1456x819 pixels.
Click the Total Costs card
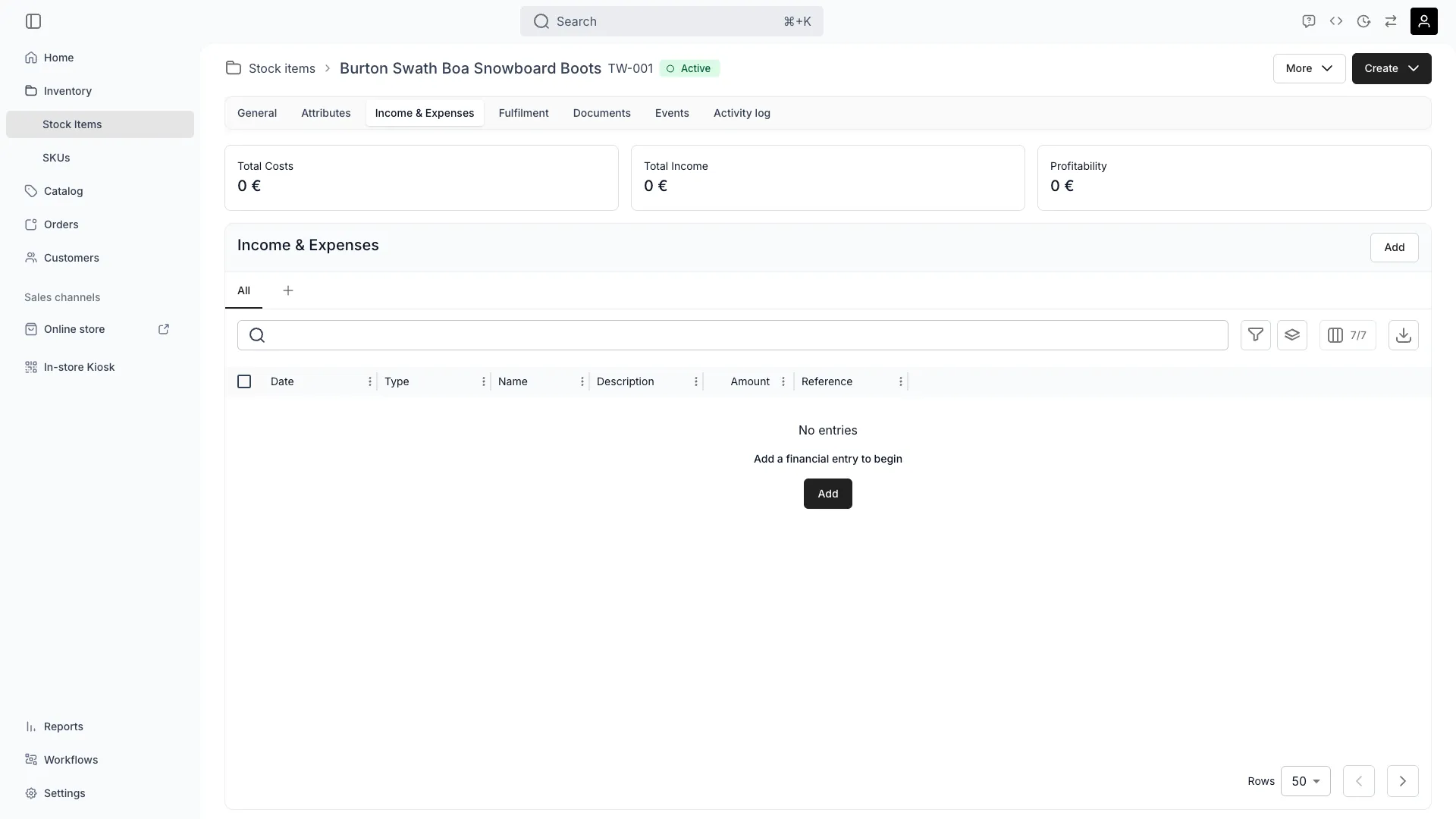pyautogui.click(x=422, y=177)
